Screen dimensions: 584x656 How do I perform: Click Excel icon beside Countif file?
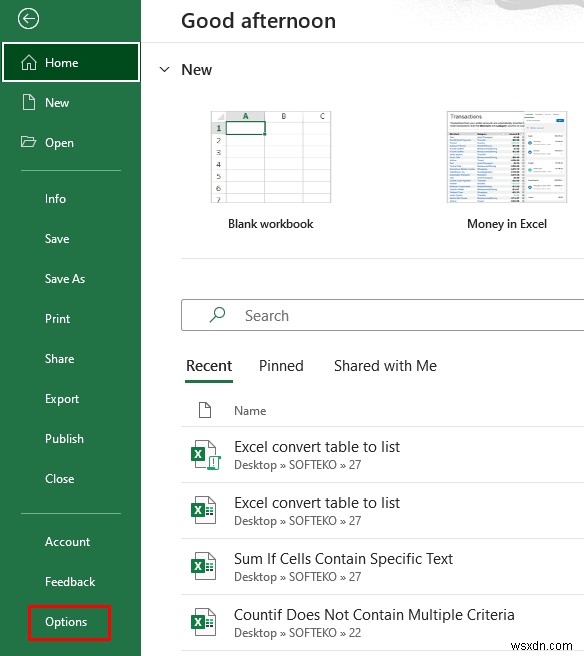click(204, 623)
